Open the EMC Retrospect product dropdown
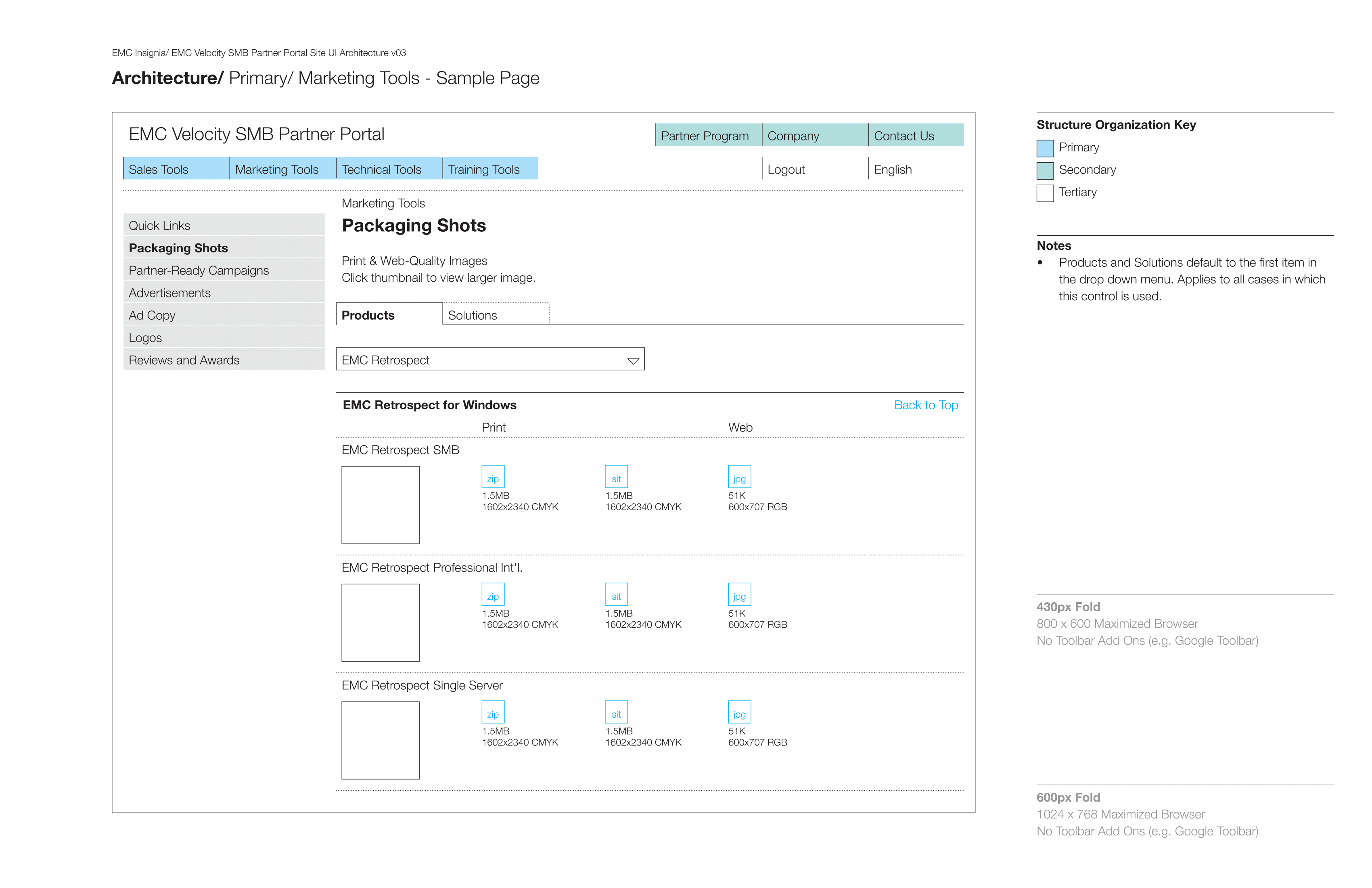Viewport: 1372px width, 888px height. (x=490, y=359)
